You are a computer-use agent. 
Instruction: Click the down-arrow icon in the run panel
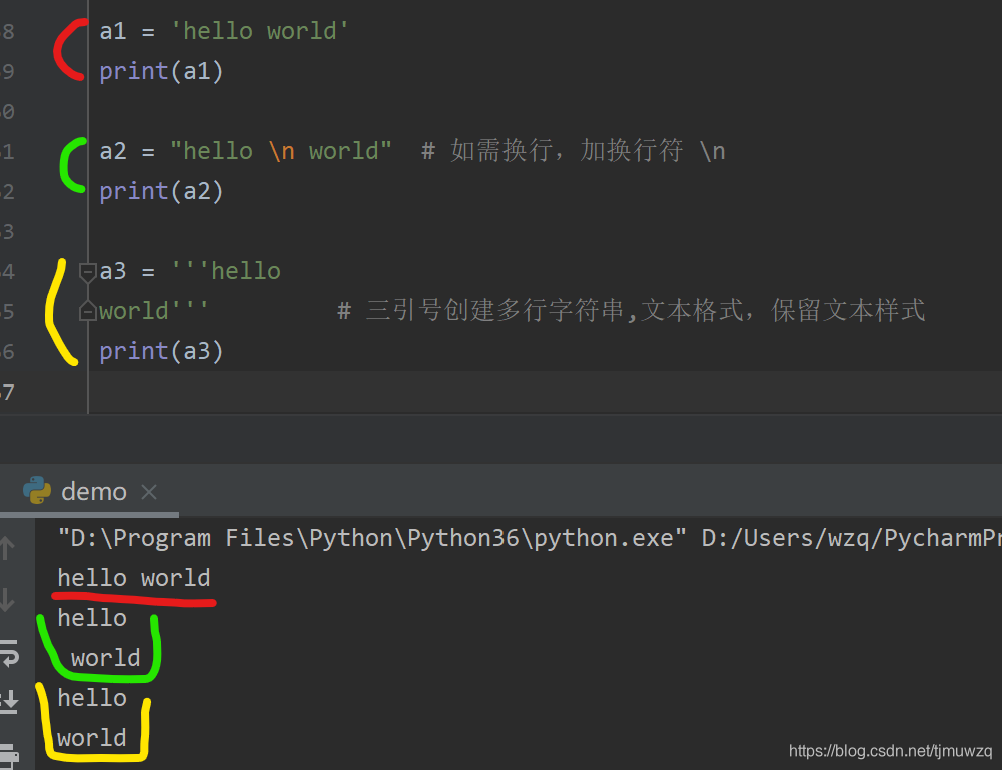[8, 600]
